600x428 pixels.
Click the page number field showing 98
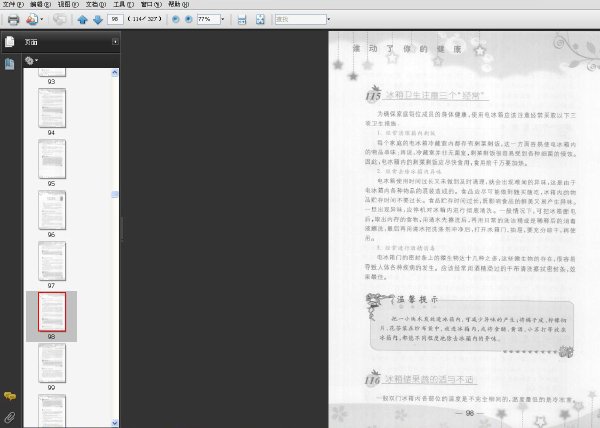point(115,19)
